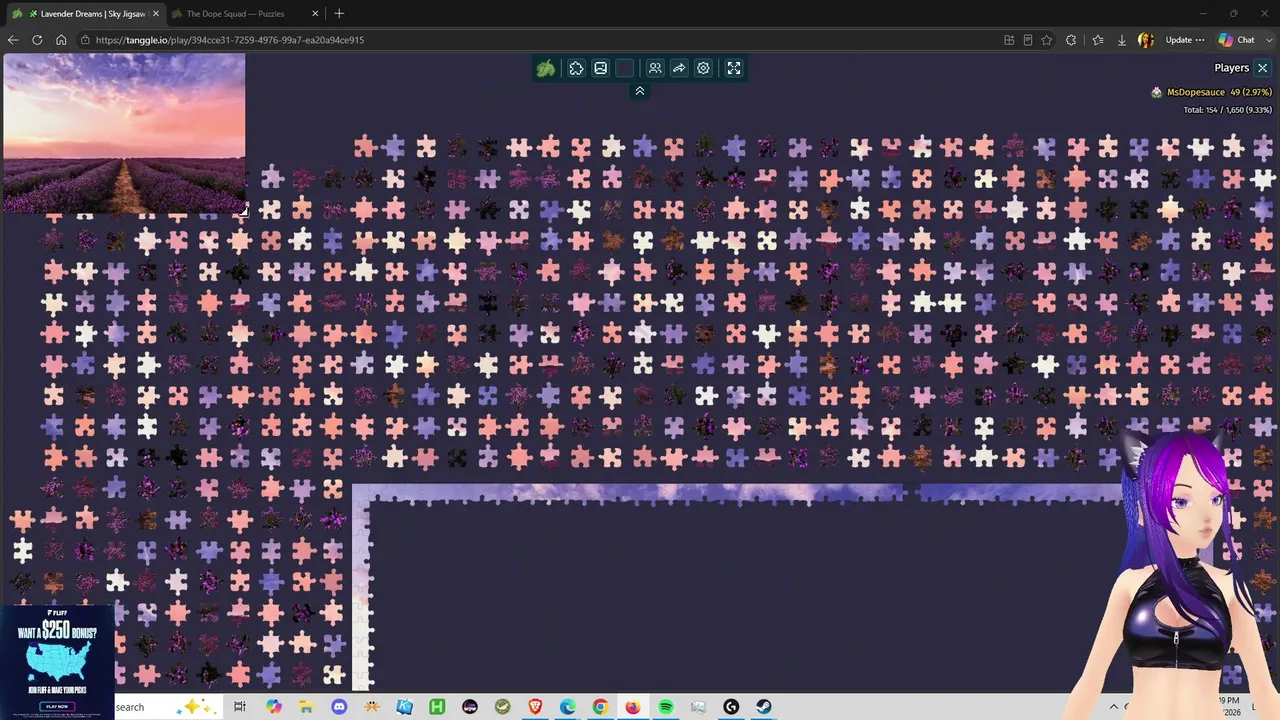The width and height of the screenshot is (1280, 720).
Task: Open File Explorer from the taskbar
Action: click(x=306, y=707)
